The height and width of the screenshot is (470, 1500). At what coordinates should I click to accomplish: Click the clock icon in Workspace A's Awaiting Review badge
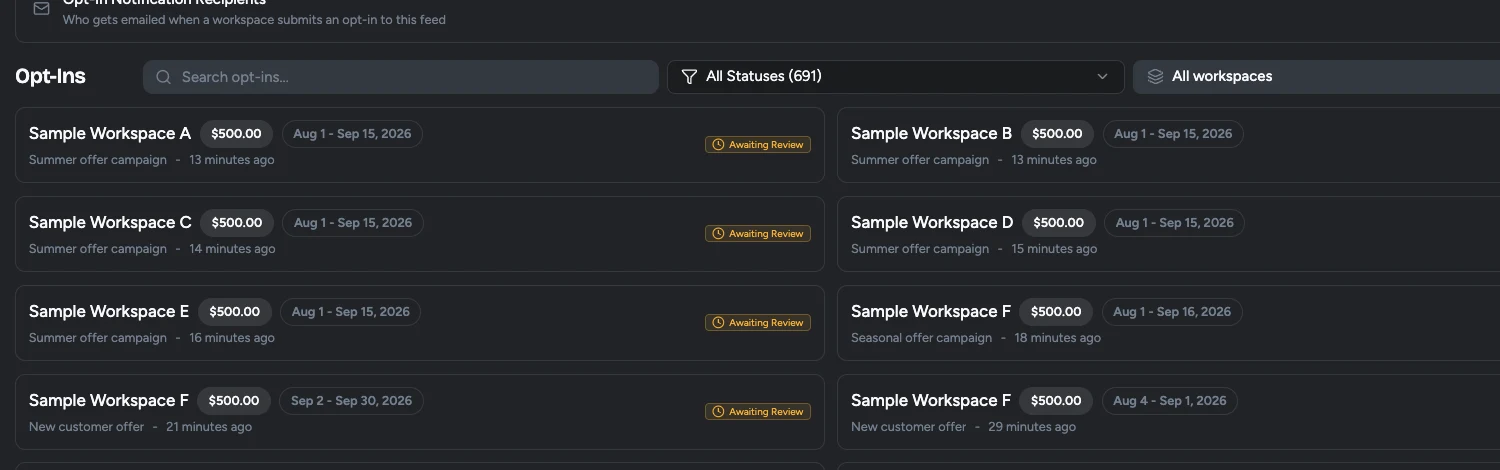pyautogui.click(x=717, y=145)
